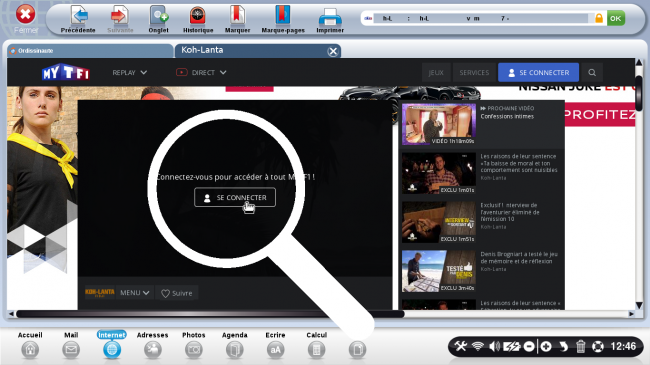Click the horizontal page scrollbar
This screenshot has width=650, height=365.
[210, 314]
